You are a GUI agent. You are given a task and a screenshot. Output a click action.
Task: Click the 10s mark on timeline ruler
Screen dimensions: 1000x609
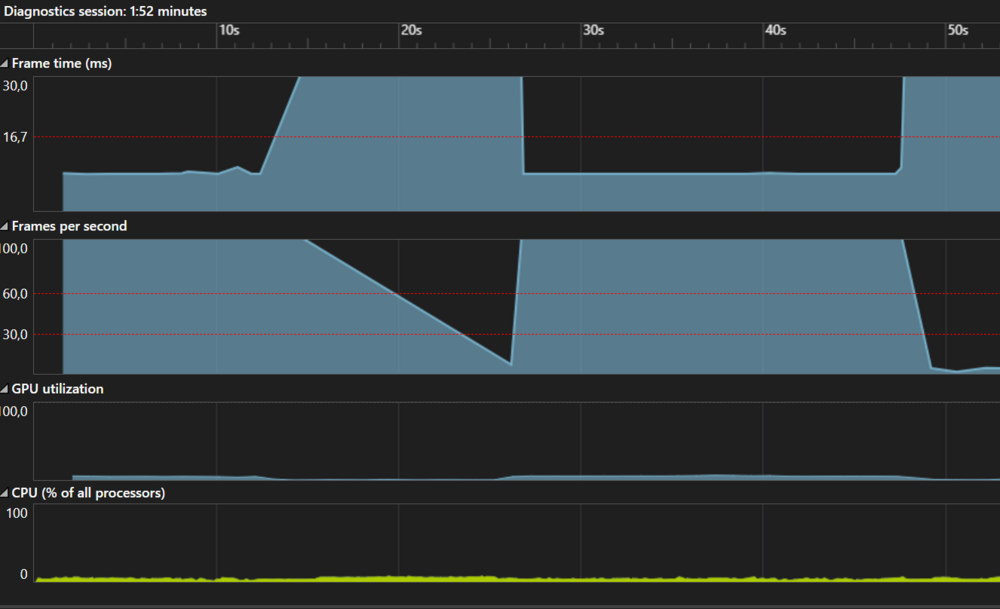(229, 30)
